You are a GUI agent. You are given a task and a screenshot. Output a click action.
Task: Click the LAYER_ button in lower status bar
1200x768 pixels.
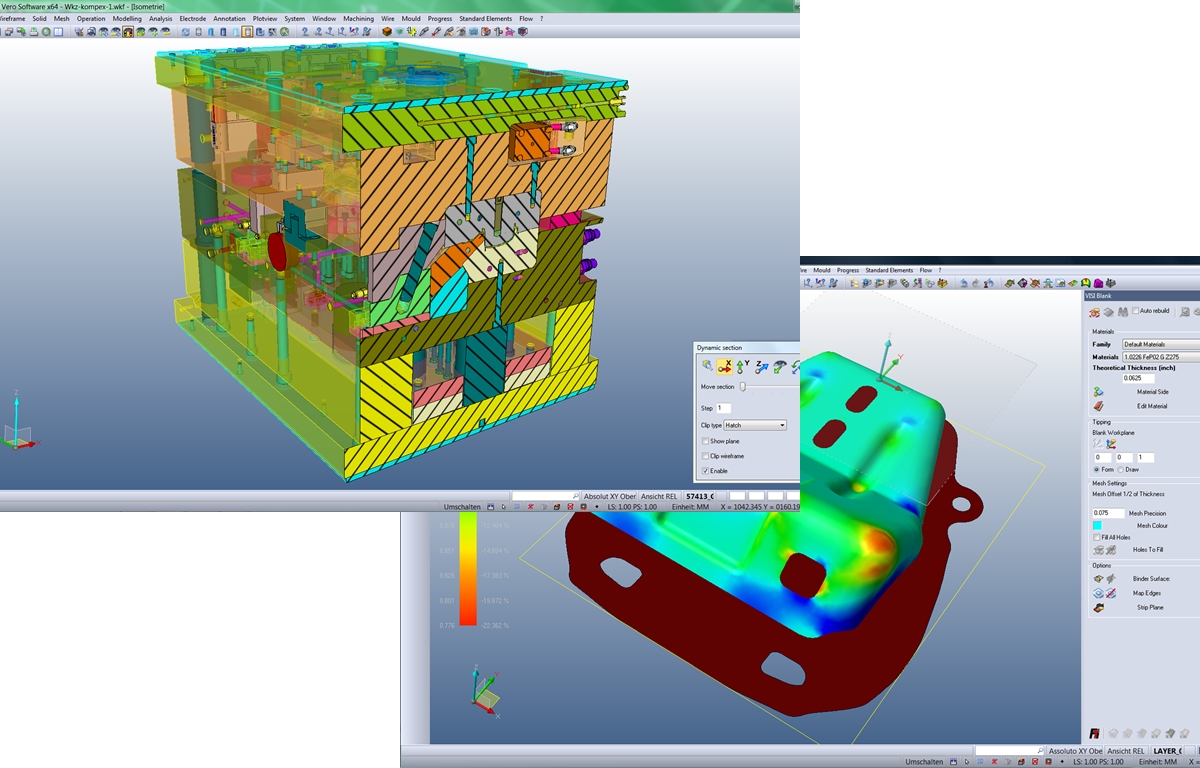[x=1166, y=751]
